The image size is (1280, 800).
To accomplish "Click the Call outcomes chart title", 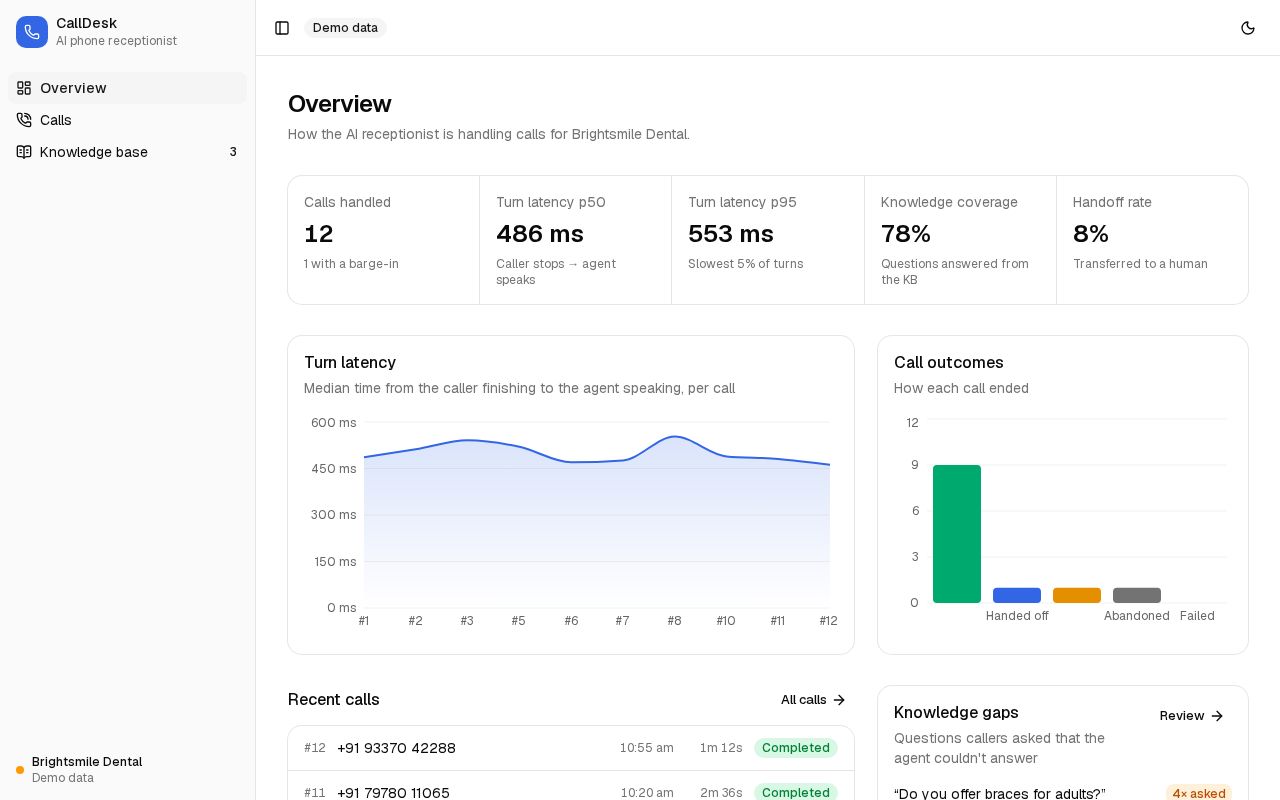I will coord(949,362).
